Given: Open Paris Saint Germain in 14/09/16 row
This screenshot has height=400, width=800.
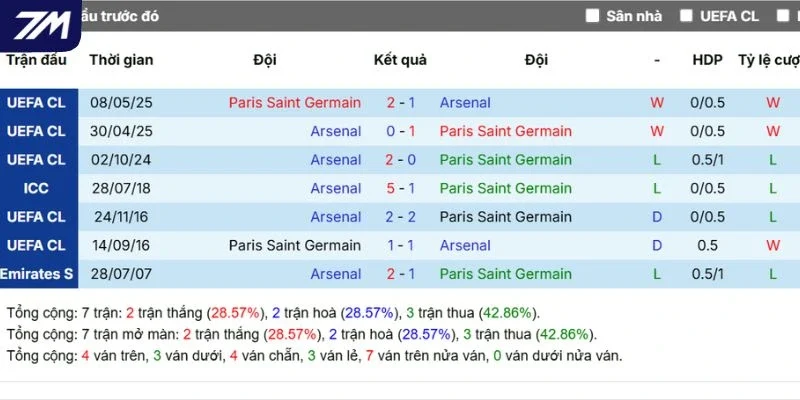Looking at the screenshot, I should tap(295, 245).
